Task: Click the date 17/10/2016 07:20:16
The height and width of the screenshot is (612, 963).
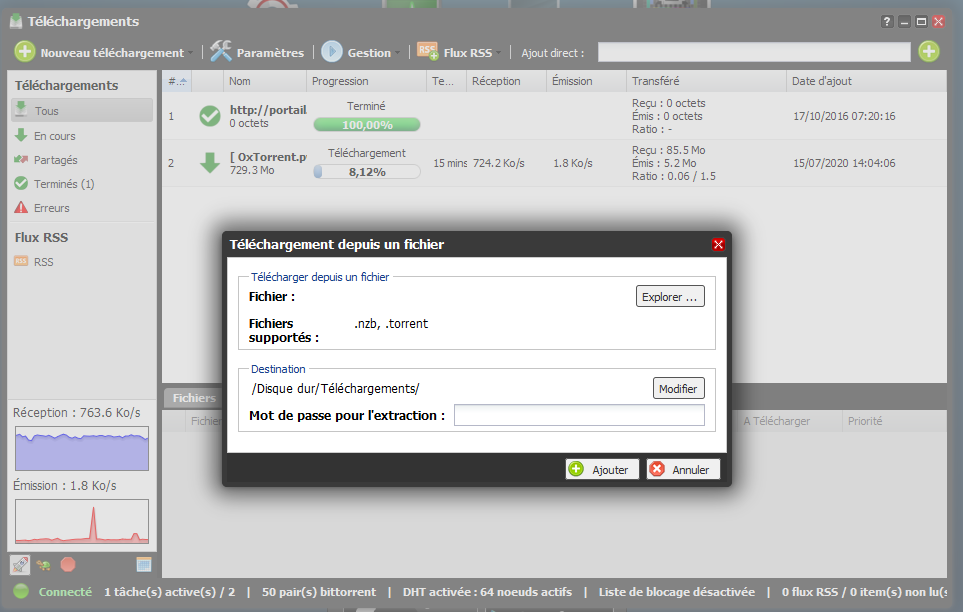Action: [x=844, y=116]
